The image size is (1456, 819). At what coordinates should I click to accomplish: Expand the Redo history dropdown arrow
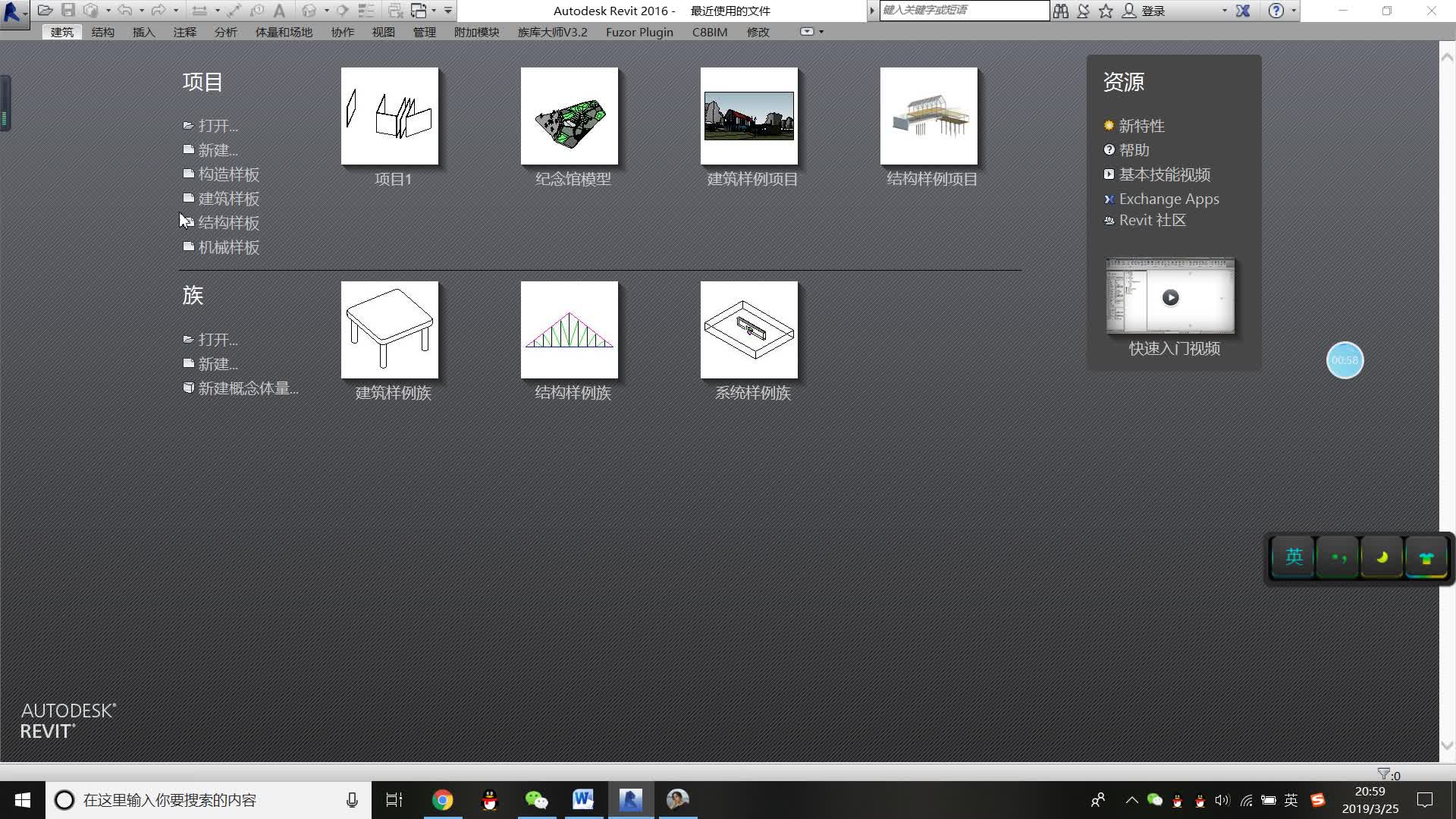pyautogui.click(x=176, y=11)
